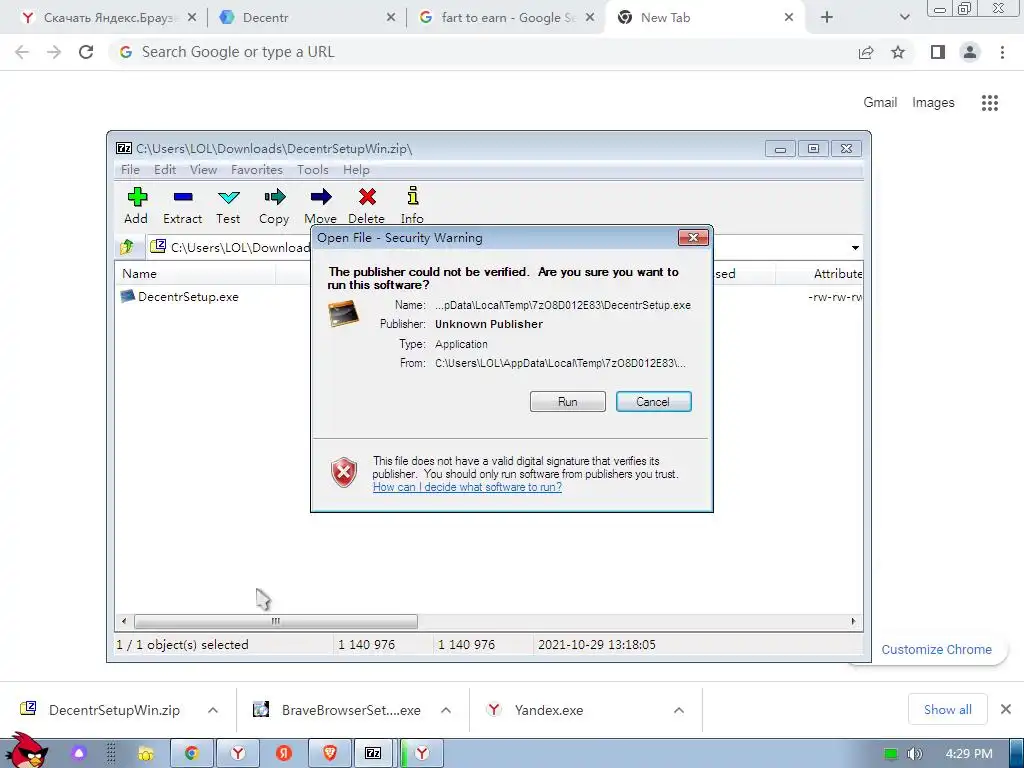Open the Edit menu in 7-Zip
The height and width of the screenshot is (768, 1024).
(165, 170)
